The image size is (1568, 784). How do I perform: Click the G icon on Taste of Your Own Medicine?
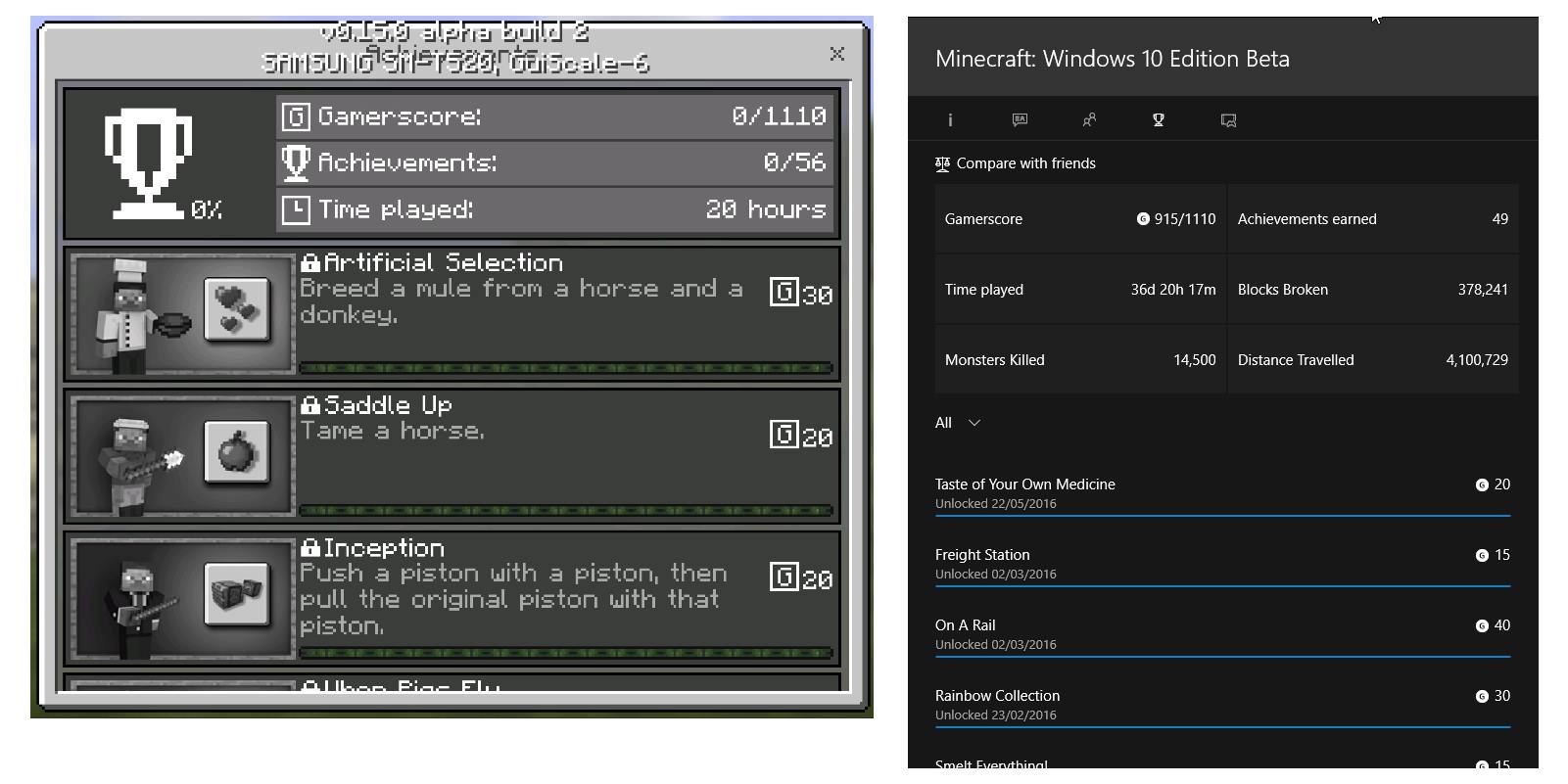[x=1482, y=484]
